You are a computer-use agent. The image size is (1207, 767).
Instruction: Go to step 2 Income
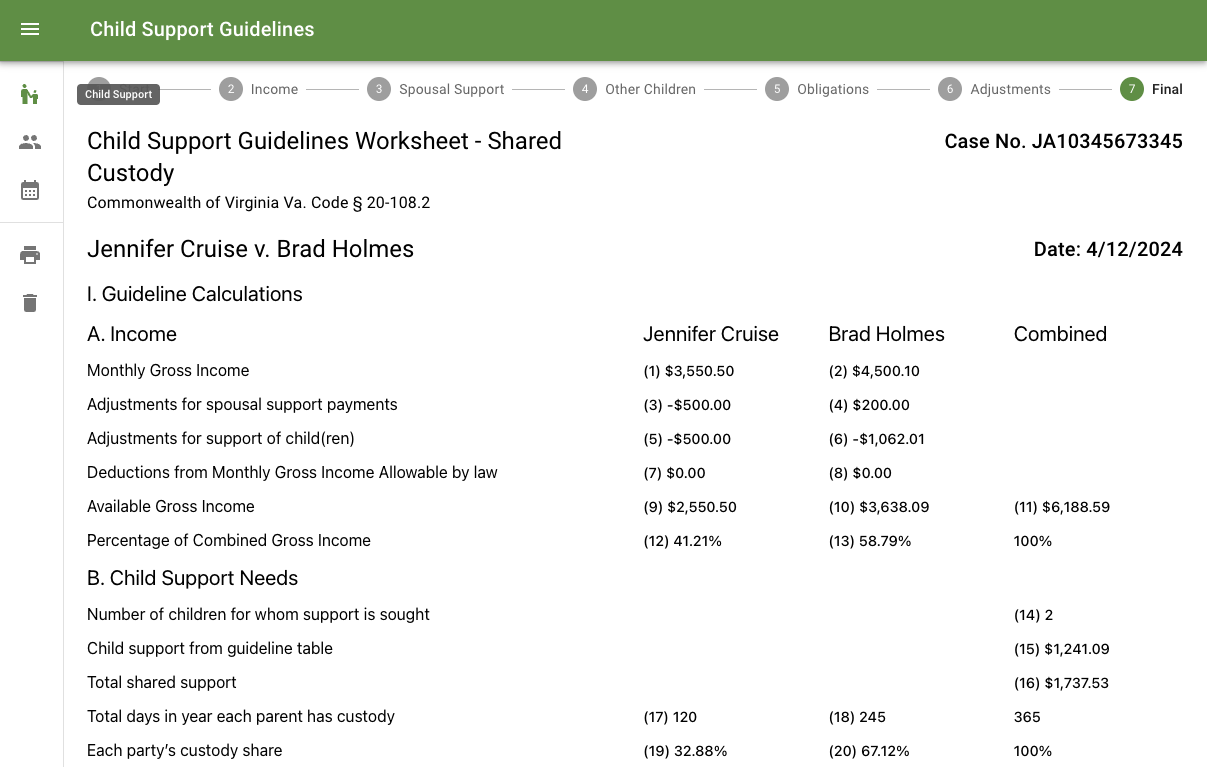click(261, 89)
